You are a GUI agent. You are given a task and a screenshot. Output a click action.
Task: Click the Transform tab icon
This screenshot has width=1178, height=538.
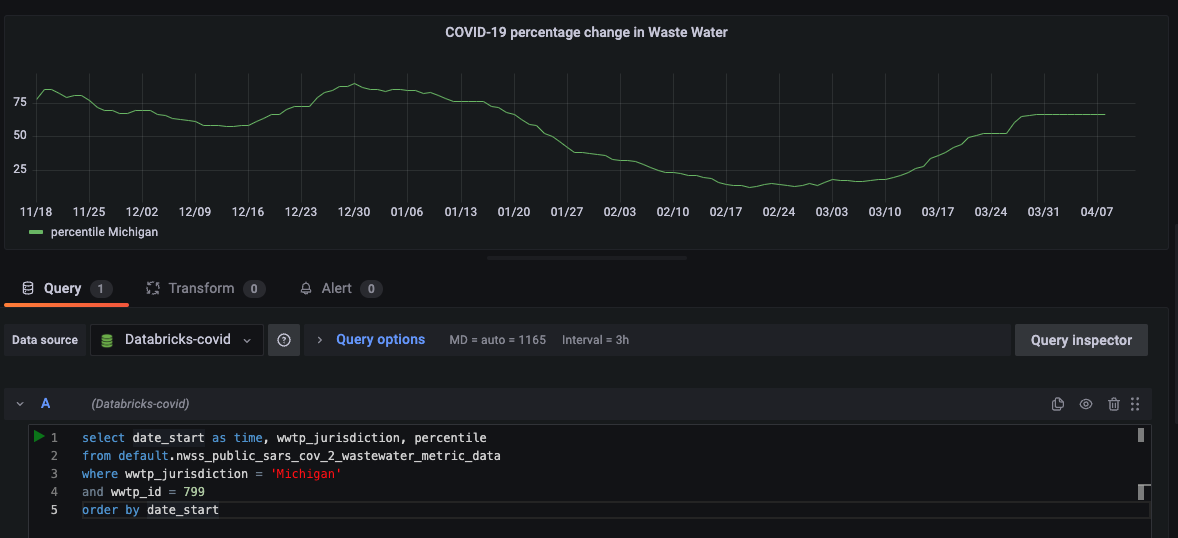pos(153,288)
